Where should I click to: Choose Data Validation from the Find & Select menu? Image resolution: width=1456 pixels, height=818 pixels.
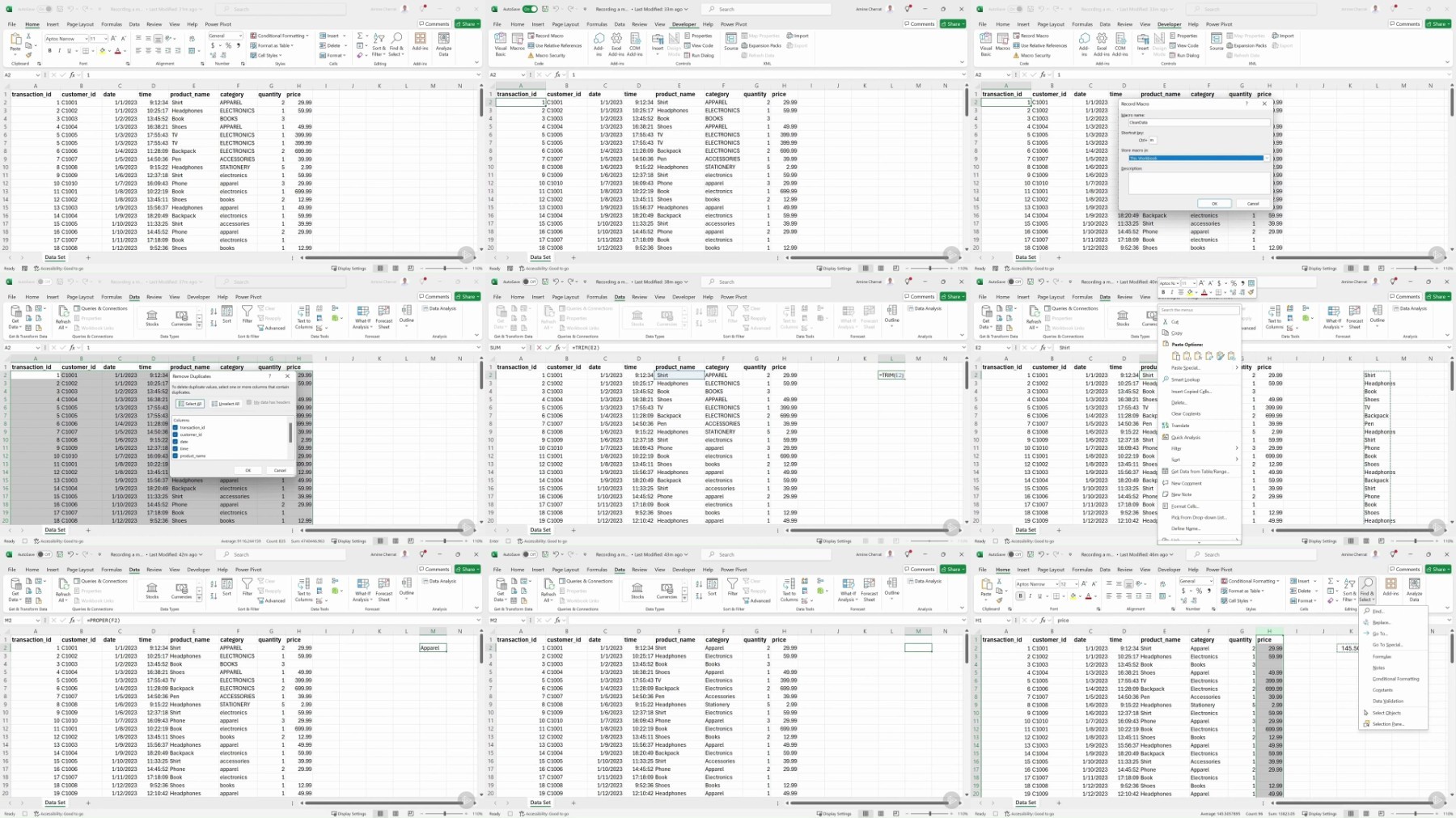pos(1393,701)
